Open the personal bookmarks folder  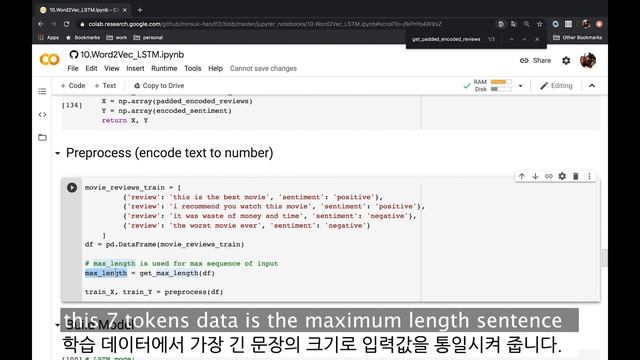pyautogui.click(x=148, y=38)
